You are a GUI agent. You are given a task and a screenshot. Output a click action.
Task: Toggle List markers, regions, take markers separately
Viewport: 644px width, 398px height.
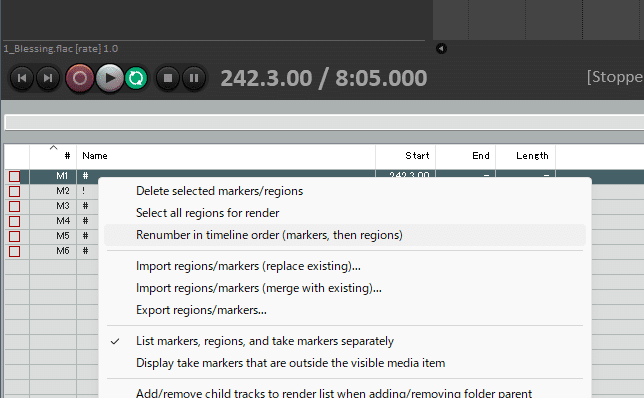click(345, 341)
